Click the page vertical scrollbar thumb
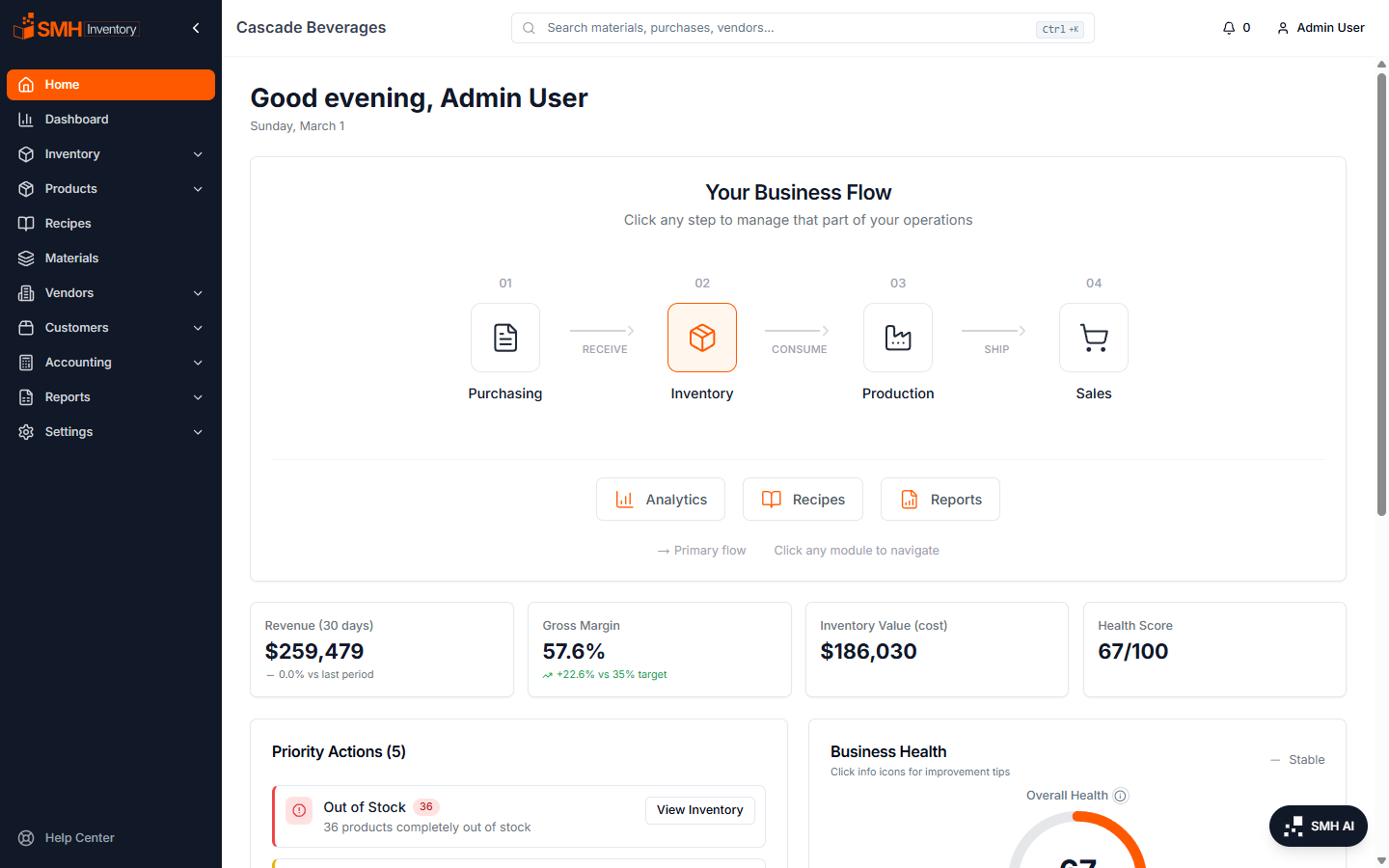 click(1381, 294)
